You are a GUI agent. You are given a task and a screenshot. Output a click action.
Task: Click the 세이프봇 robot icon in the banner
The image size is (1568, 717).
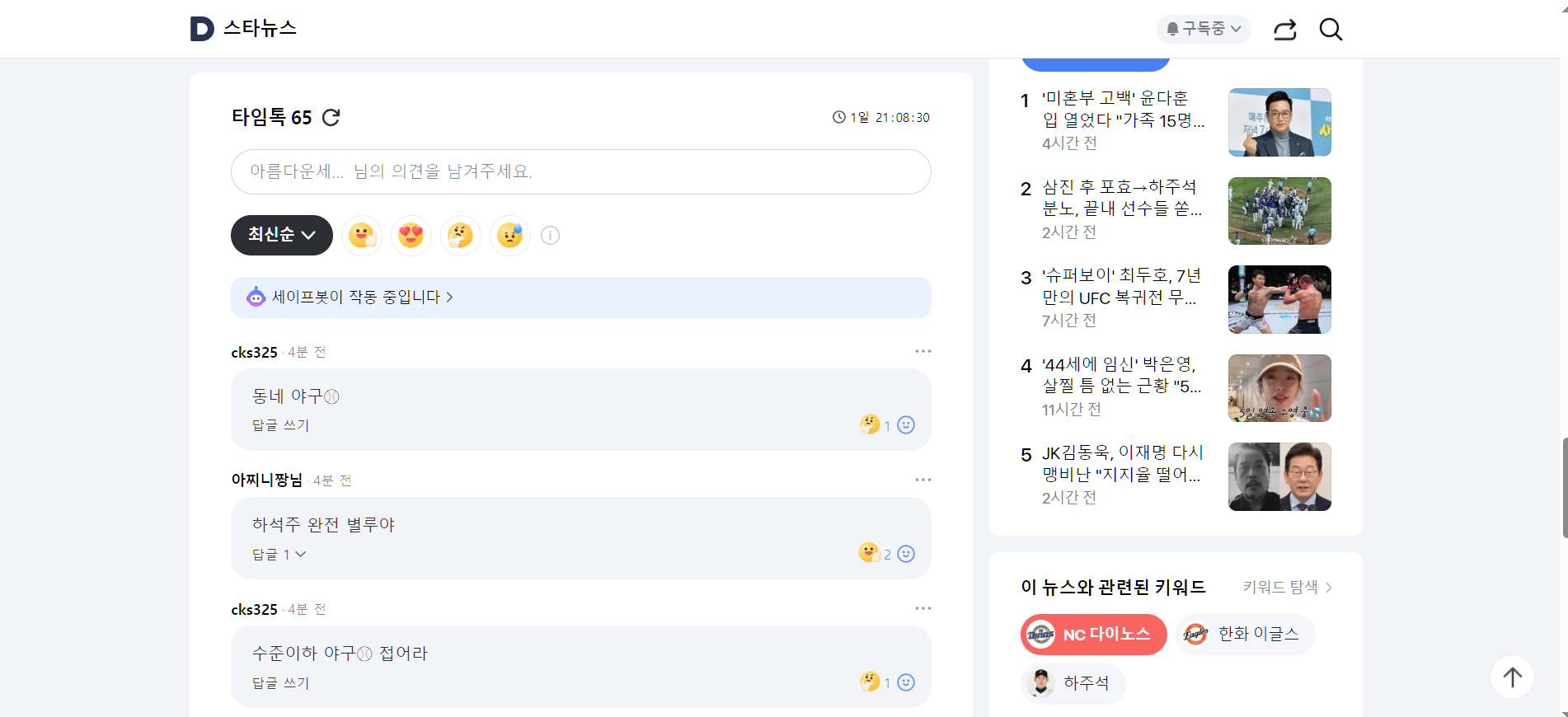click(256, 297)
